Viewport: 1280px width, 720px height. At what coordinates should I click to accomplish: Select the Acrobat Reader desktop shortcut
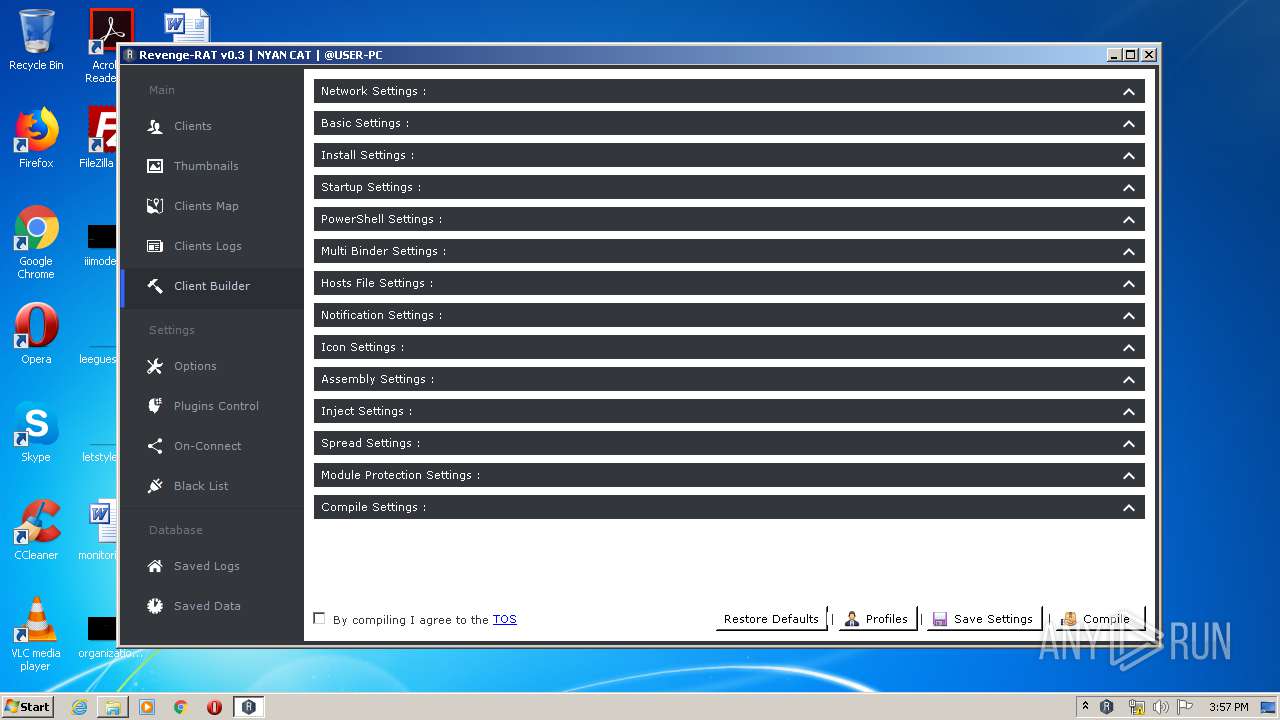tap(102, 45)
